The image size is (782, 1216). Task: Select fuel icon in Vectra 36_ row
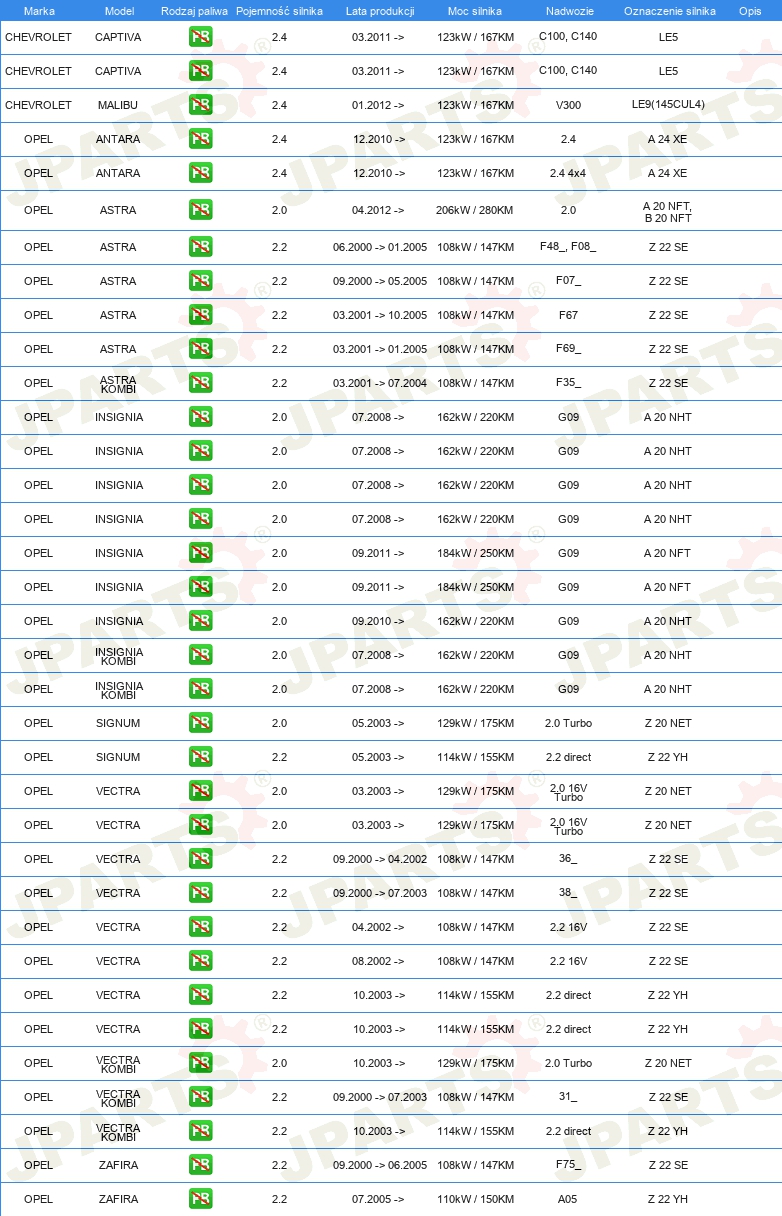click(201, 859)
